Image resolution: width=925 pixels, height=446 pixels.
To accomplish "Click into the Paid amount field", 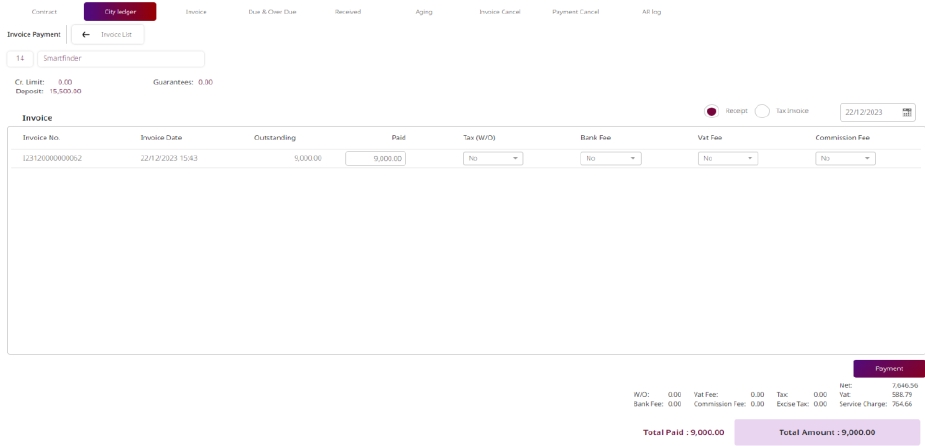I will pyautogui.click(x=375, y=158).
